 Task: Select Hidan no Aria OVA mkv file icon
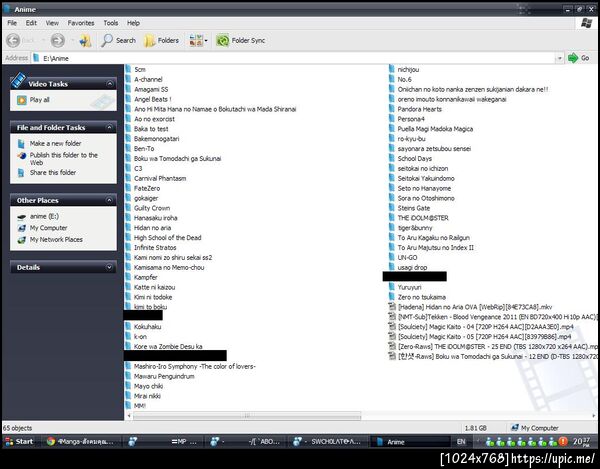tap(392, 307)
